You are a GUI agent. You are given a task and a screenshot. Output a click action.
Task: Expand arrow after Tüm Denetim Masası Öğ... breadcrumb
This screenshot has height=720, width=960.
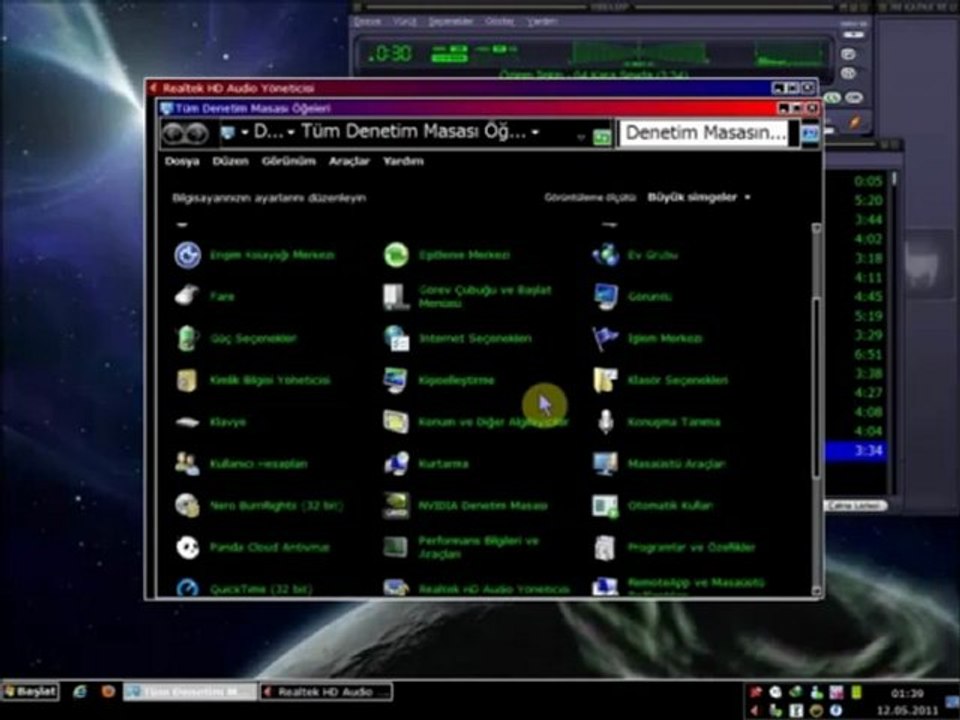[535, 132]
